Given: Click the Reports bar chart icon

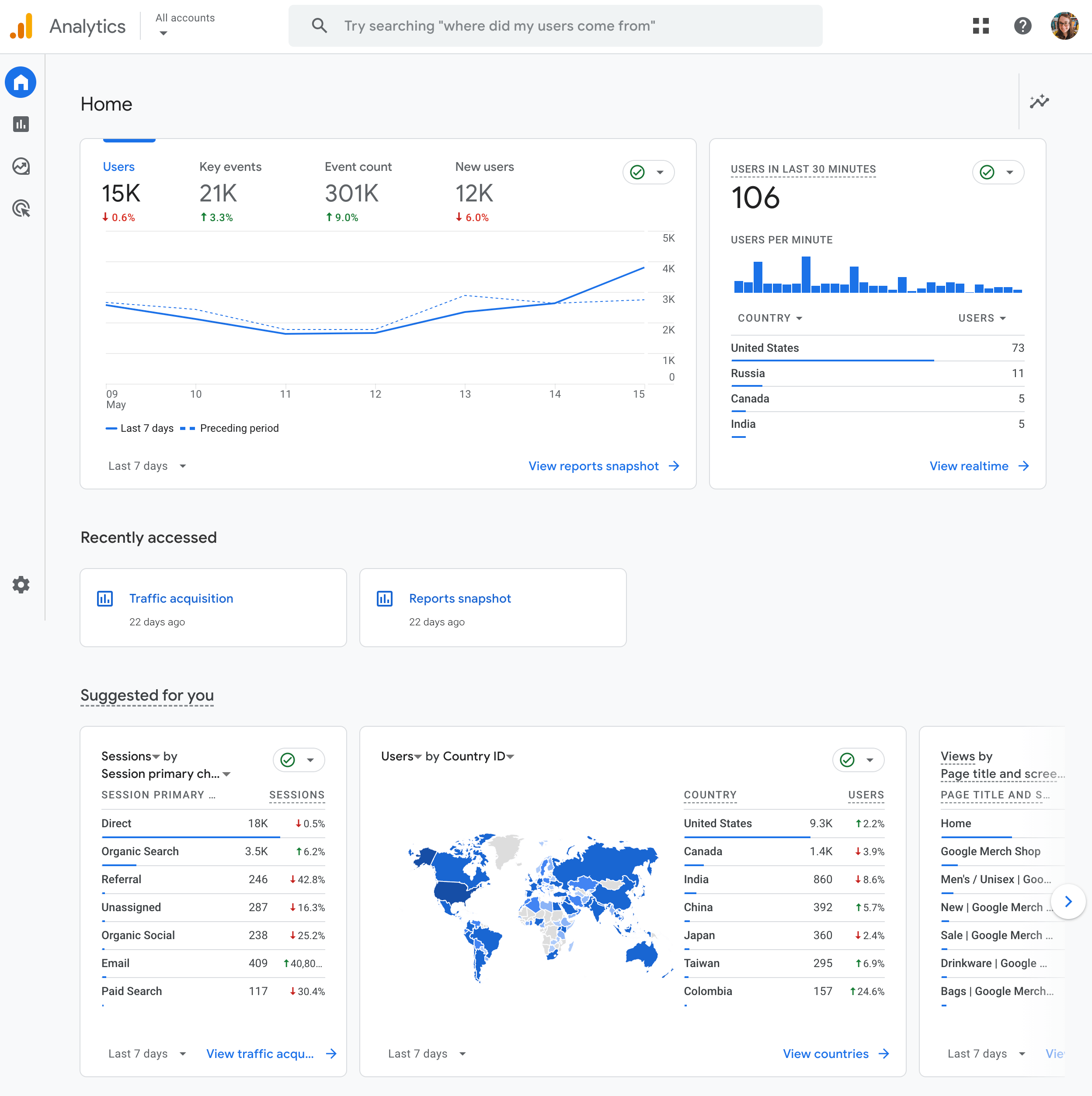Looking at the screenshot, I should pos(22,124).
